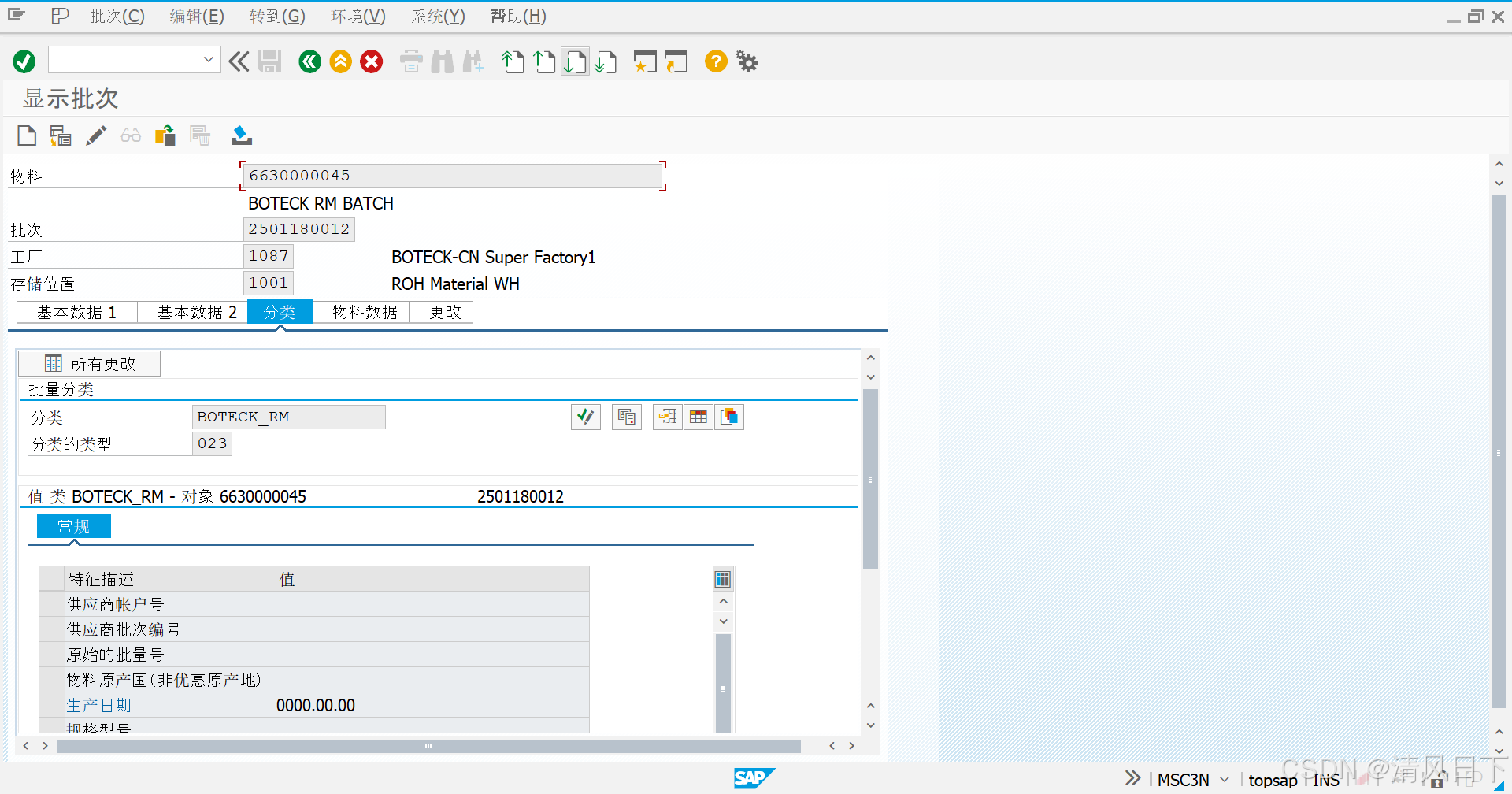Switch to Change mode pencil icon
The width and height of the screenshot is (1512, 794).
pos(96,135)
